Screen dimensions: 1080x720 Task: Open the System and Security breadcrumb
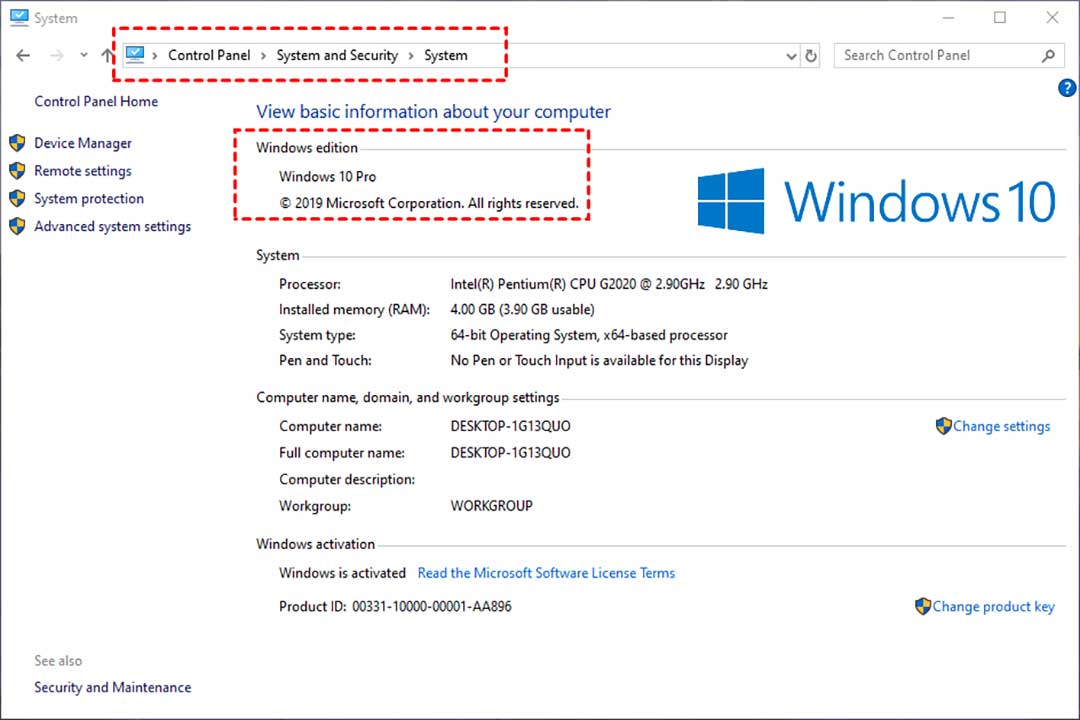tap(337, 55)
